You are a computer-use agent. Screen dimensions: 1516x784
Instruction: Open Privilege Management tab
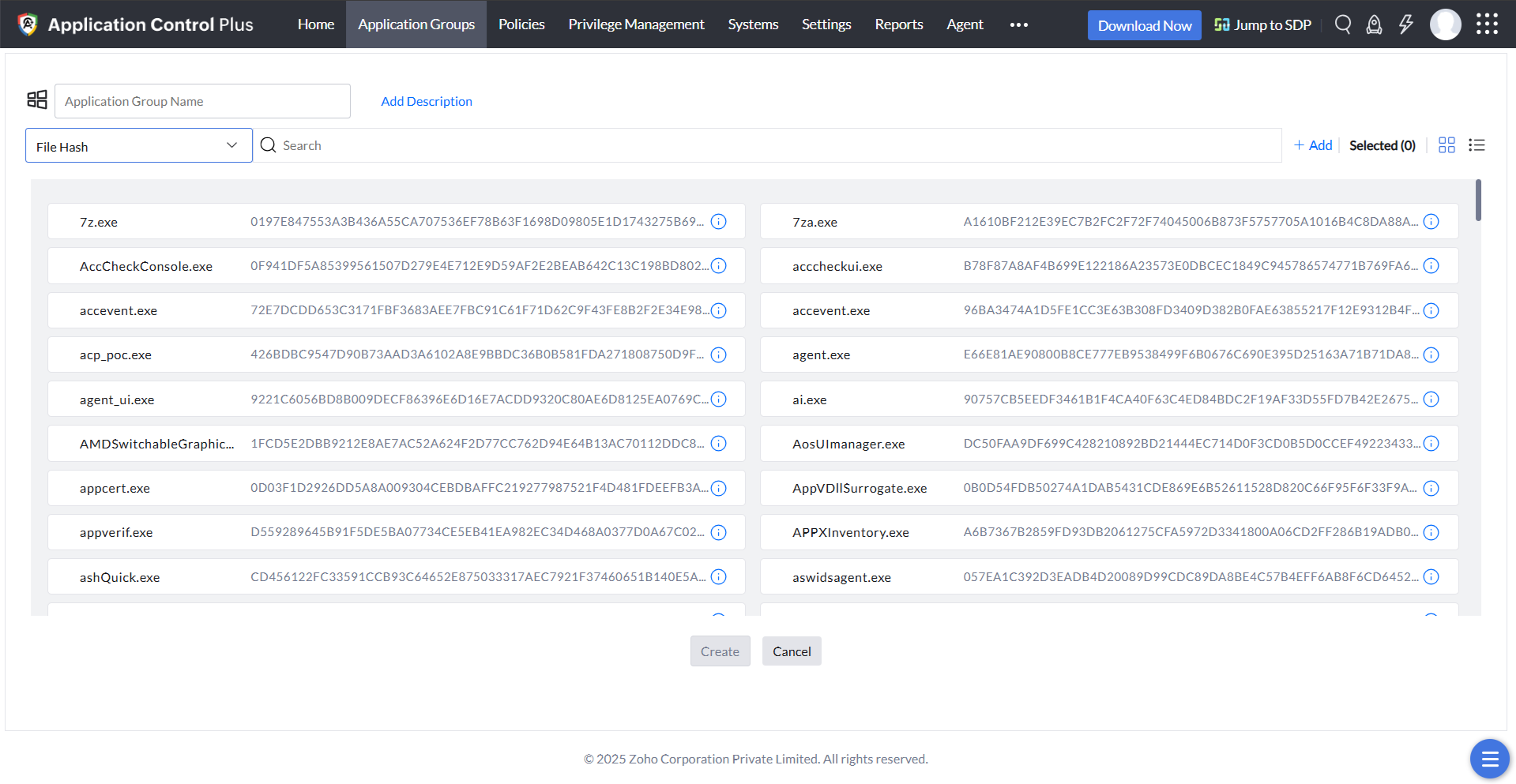click(x=636, y=24)
